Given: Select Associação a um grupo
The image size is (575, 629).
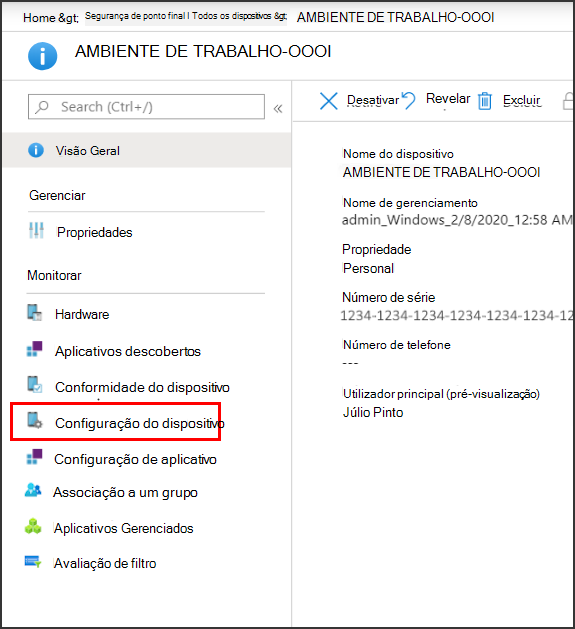Looking at the screenshot, I should [125, 493].
